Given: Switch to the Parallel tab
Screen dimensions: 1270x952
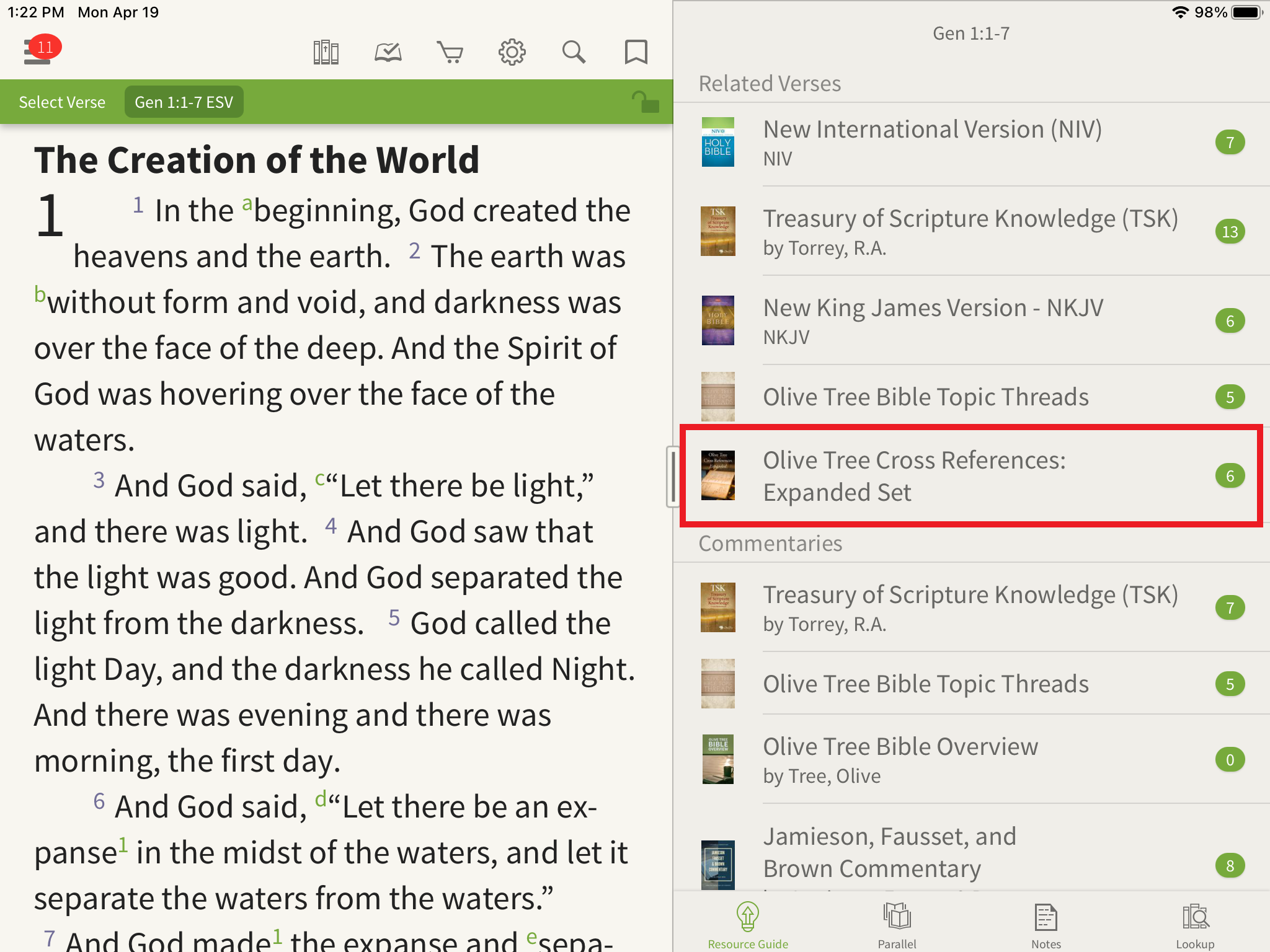Looking at the screenshot, I should pyautogui.click(x=897, y=926).
